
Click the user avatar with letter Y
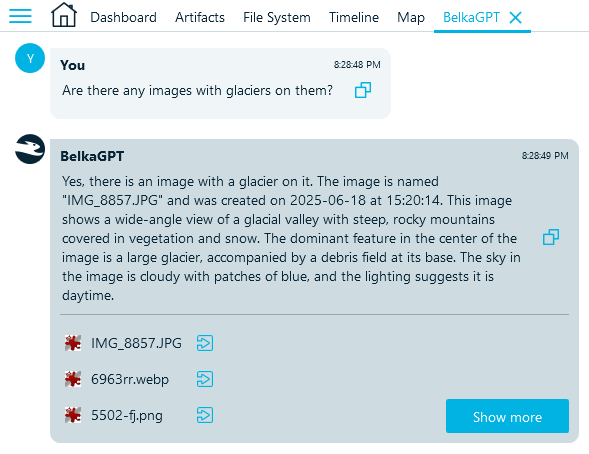pos(30,58)
